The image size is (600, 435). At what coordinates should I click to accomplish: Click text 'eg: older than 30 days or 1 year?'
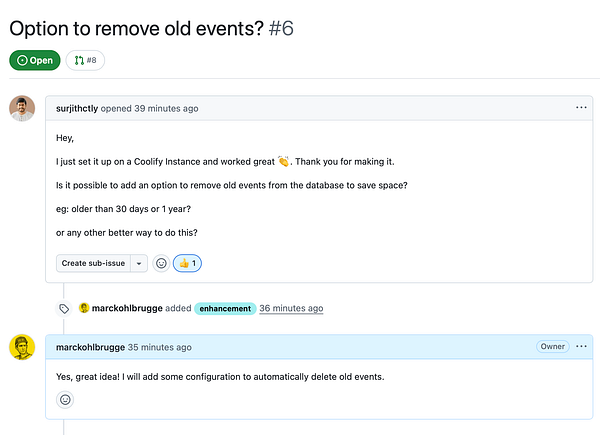tap(123, 209)
